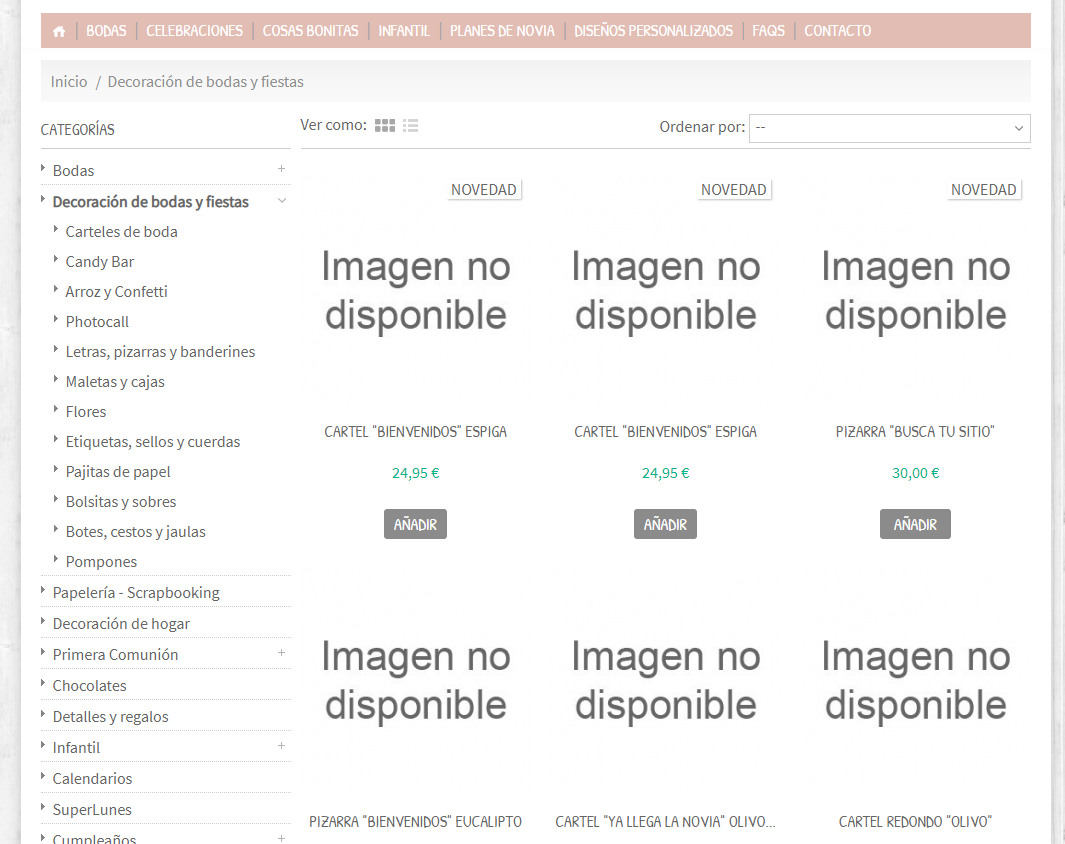This screenshot has width=1065, height=844.
Task: Open Pizarra "Bienvenidos" Eucalipto product title
Action: coord(415,822)
